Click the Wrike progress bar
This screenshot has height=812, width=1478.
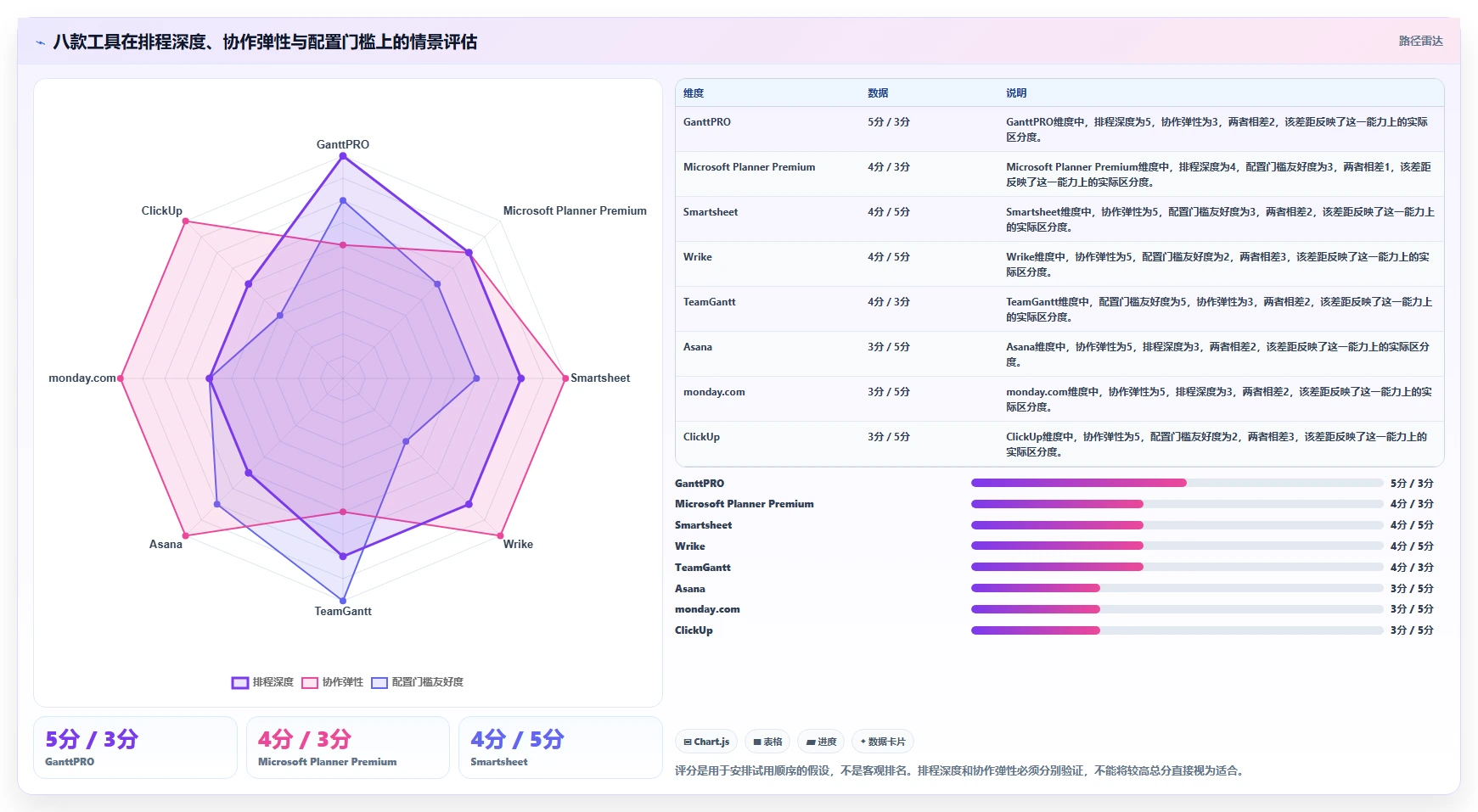pyautogui.click(x=1177, y=546)
